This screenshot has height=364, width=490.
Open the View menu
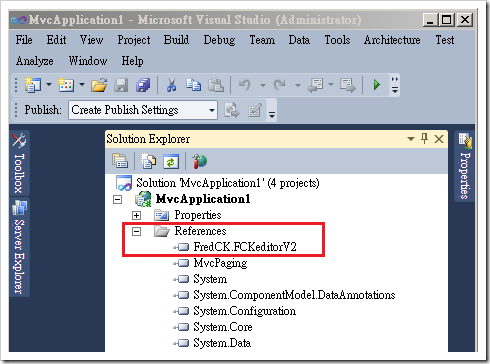(91, 40)
